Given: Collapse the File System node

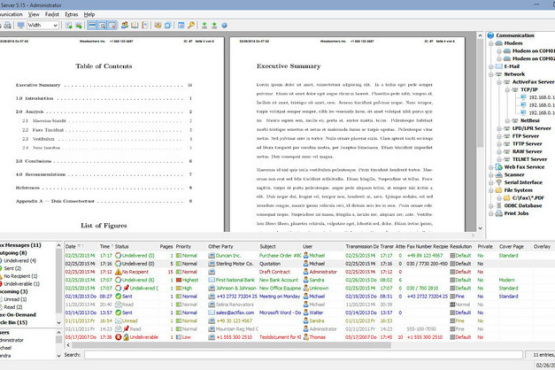Looking at the screenshot, I should click(491, 190).
